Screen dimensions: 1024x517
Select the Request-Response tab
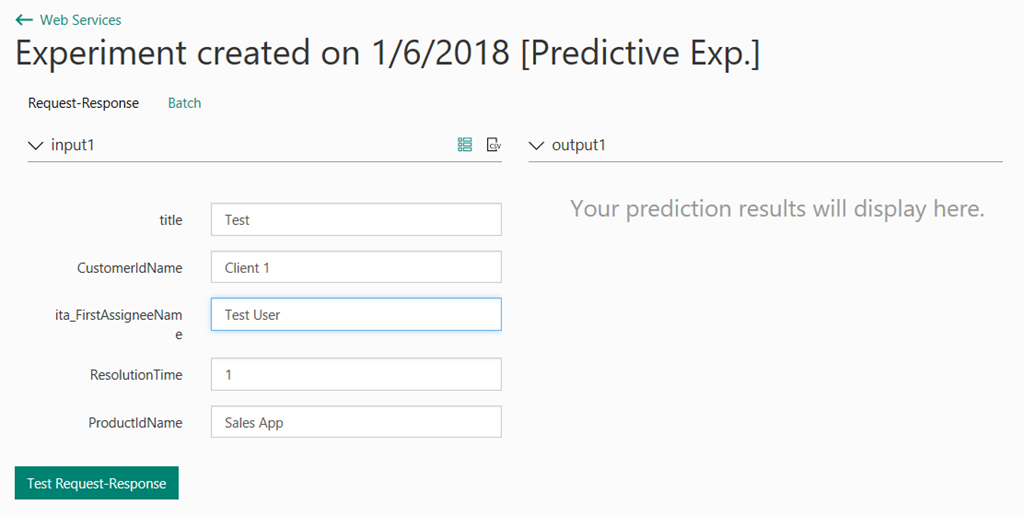(x=84, y=103)
